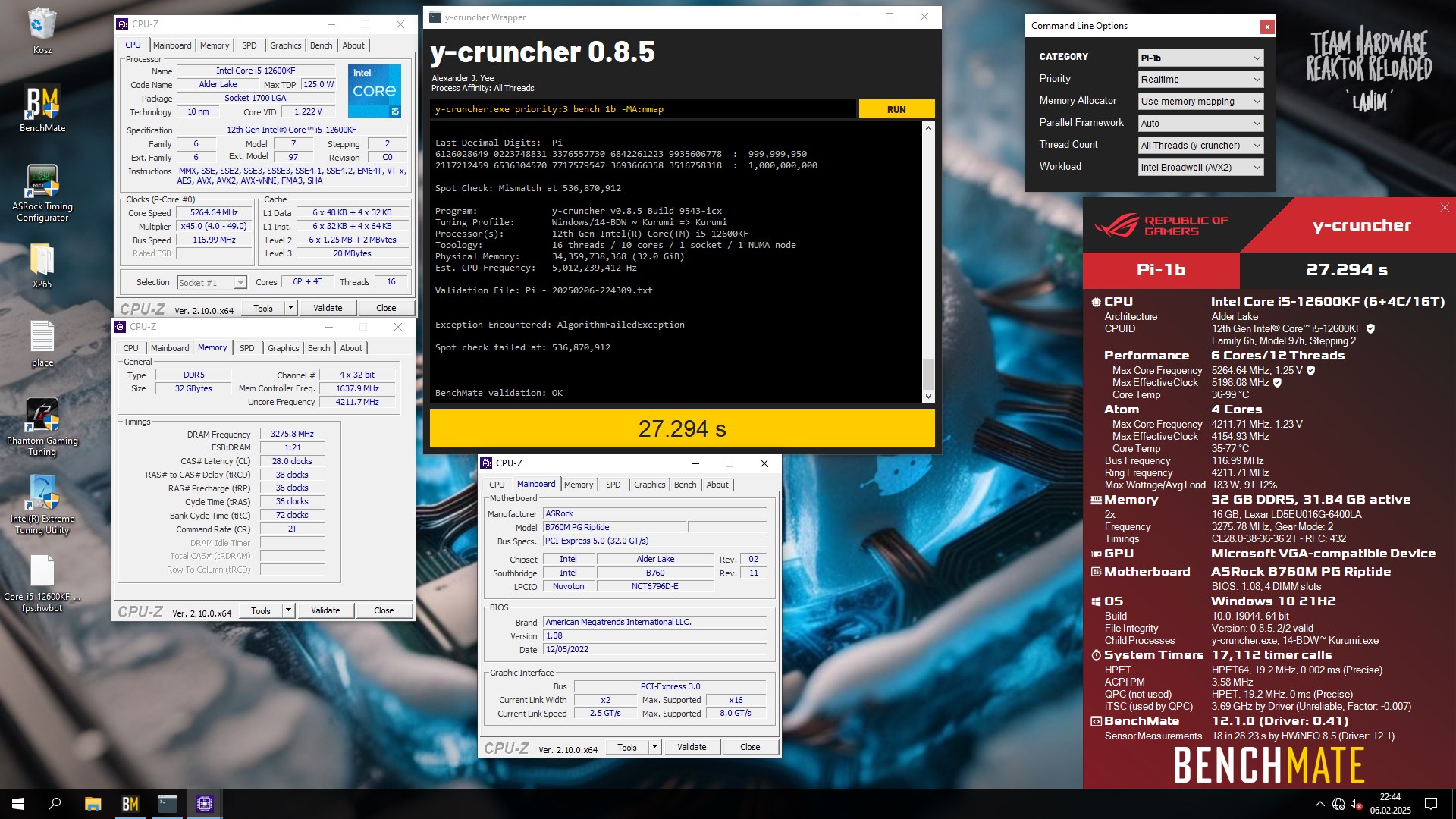Screen dimensions: 1456x819
Task: Open y-cruncher console taskbar icon
Action: point(167,804)
